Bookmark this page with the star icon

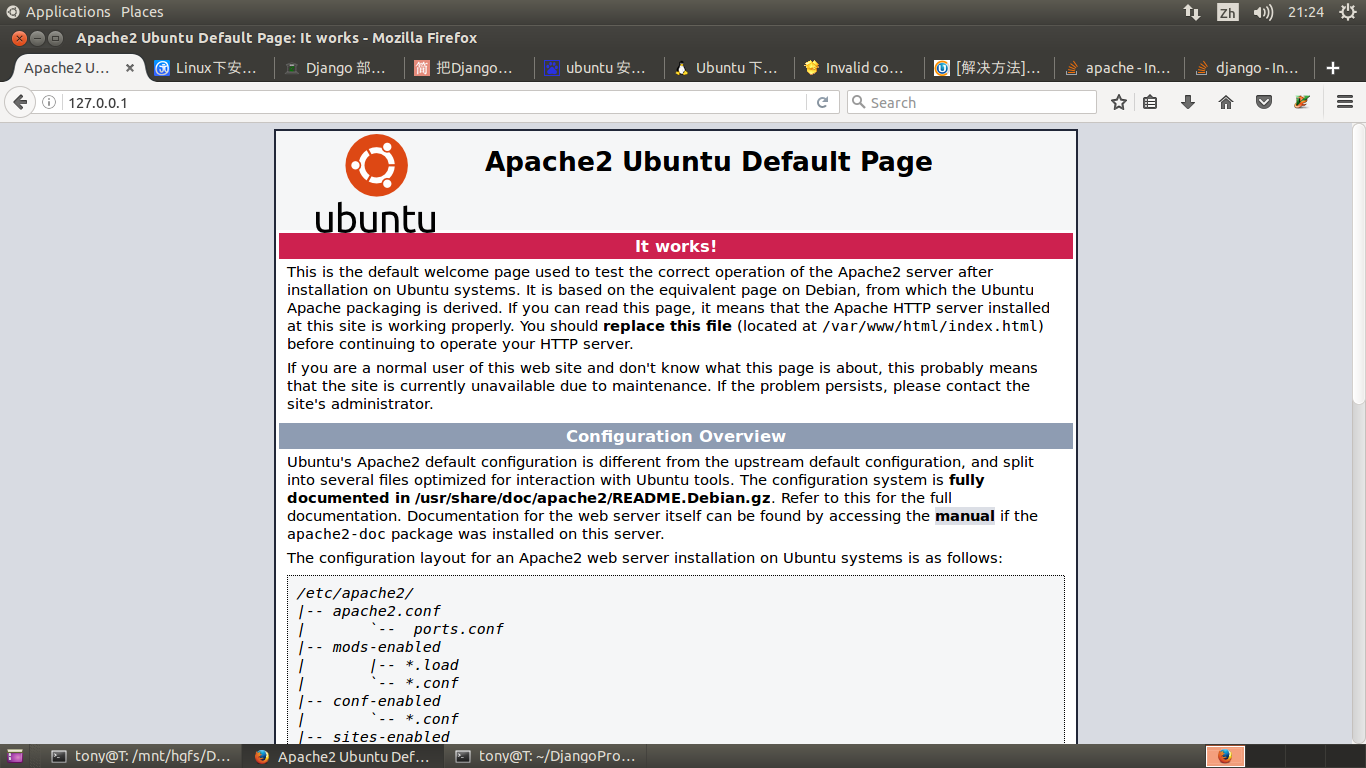coord(1119,102)
